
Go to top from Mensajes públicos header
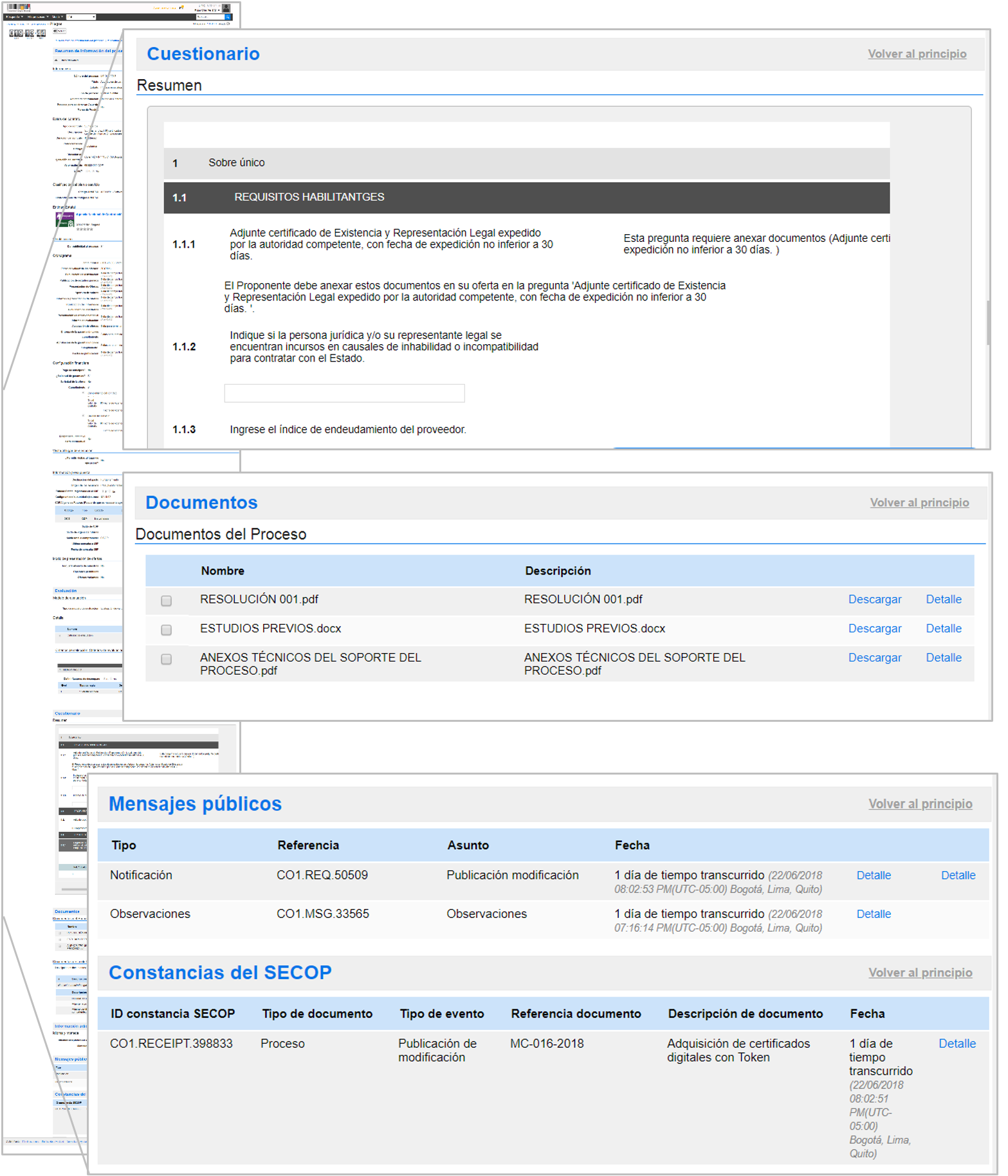pyautogui.click(x=920, y=804)
